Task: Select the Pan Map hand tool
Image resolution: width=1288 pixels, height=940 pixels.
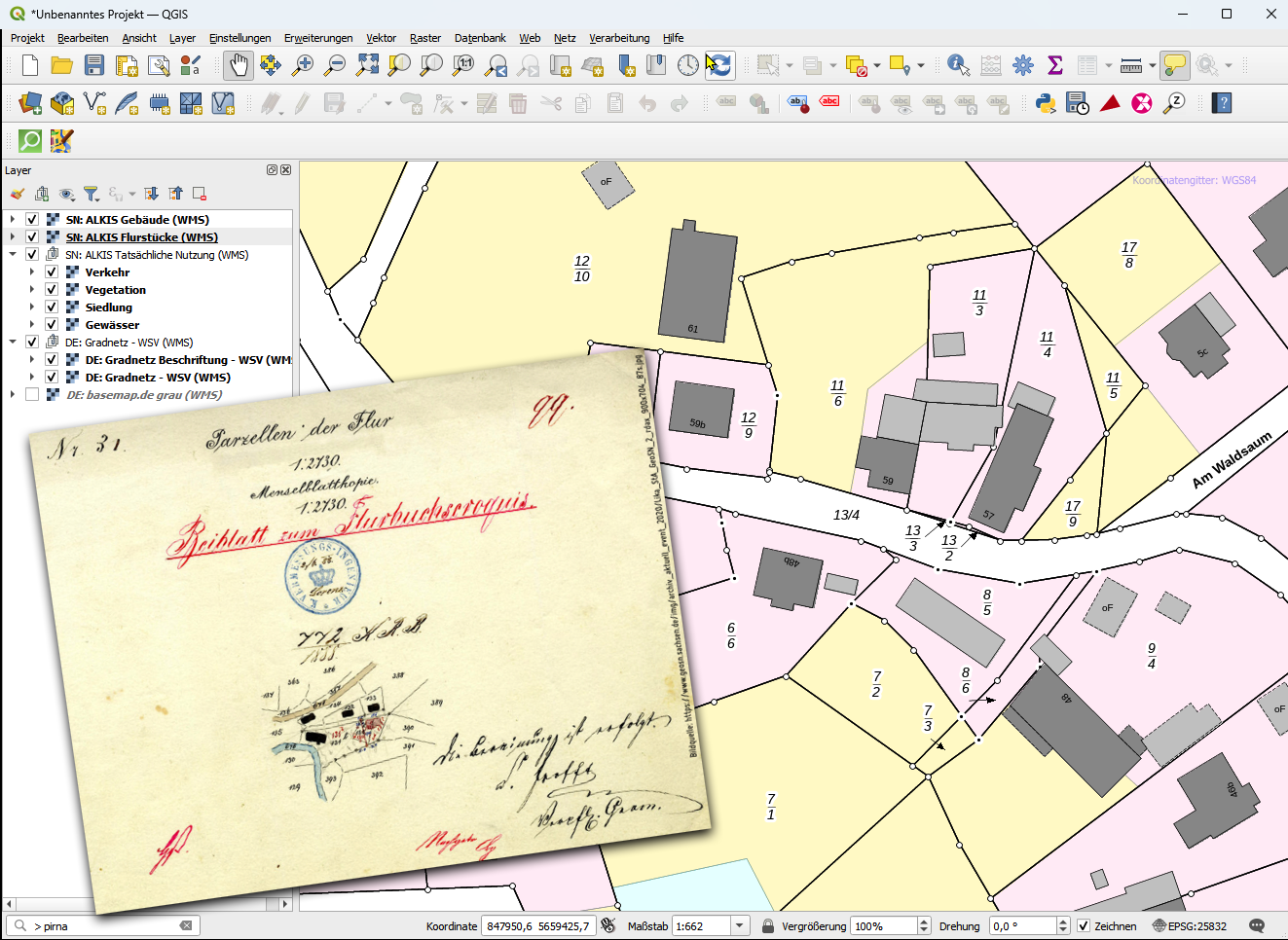Action: [x=238, y=65]
